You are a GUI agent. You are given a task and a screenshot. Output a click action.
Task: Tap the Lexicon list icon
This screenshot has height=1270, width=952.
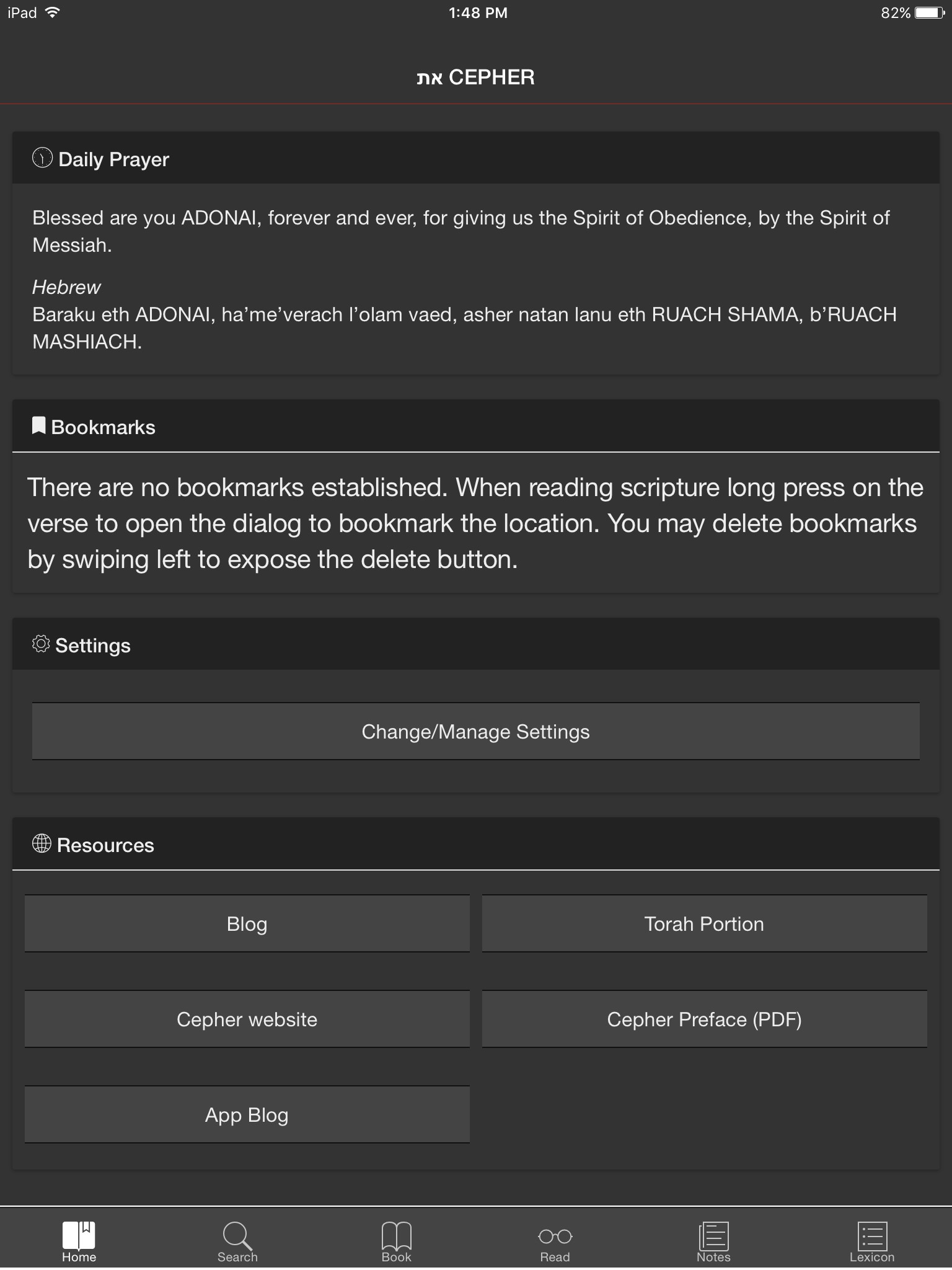pos(872,1235)
